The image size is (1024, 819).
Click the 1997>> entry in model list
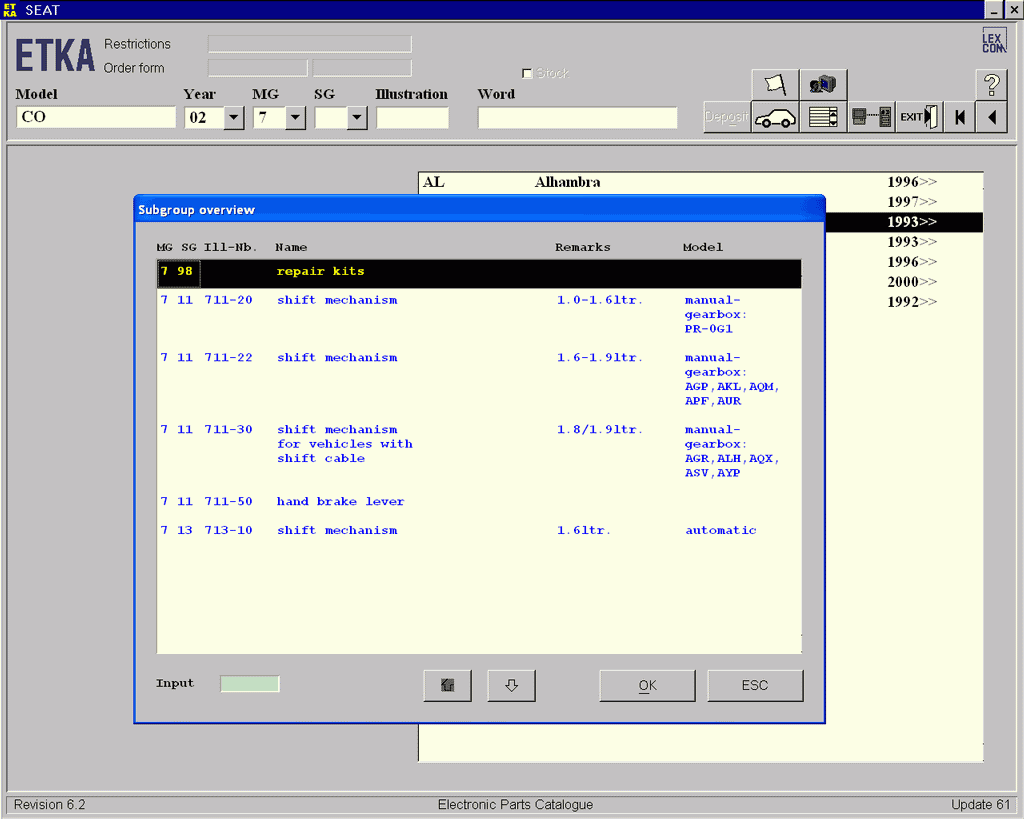pyautogui.click(x=912, y=202)
